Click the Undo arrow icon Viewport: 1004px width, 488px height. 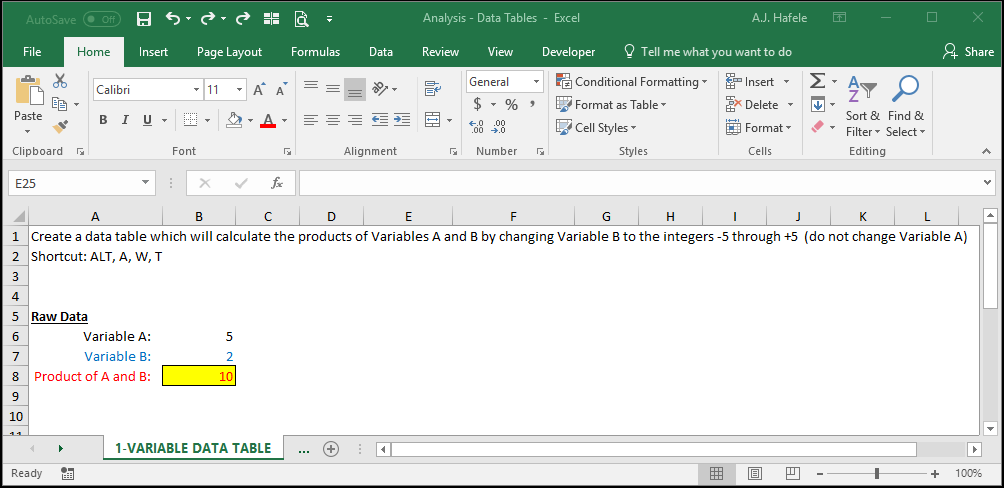tap(173, 19)
